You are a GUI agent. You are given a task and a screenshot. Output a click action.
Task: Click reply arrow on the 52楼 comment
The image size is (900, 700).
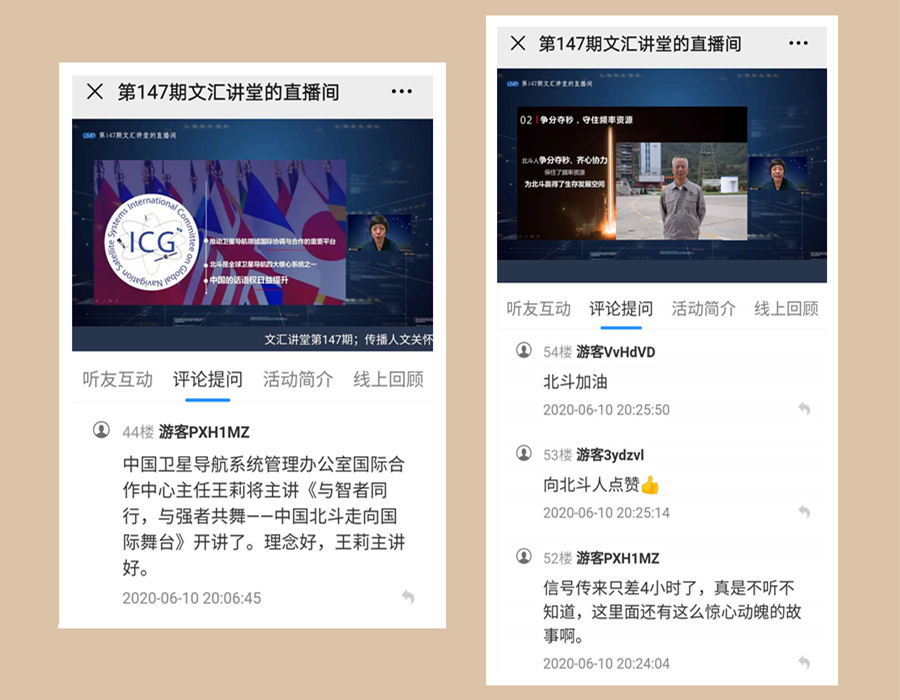tap(804, 662)
